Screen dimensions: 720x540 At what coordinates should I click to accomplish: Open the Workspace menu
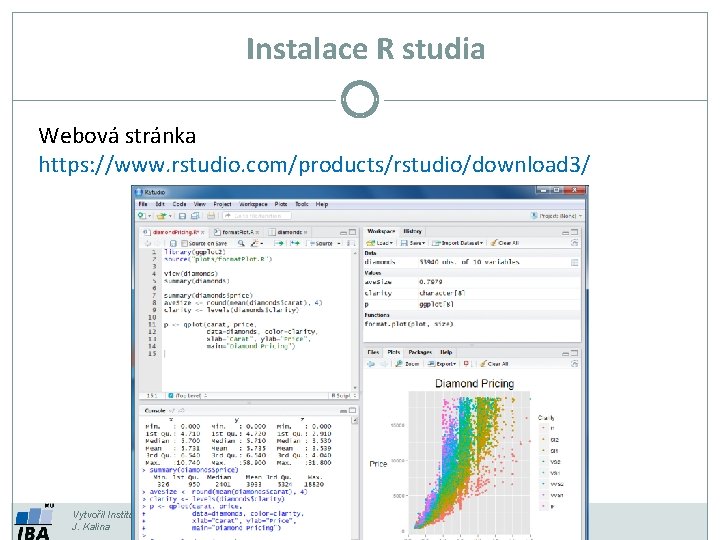253,204
